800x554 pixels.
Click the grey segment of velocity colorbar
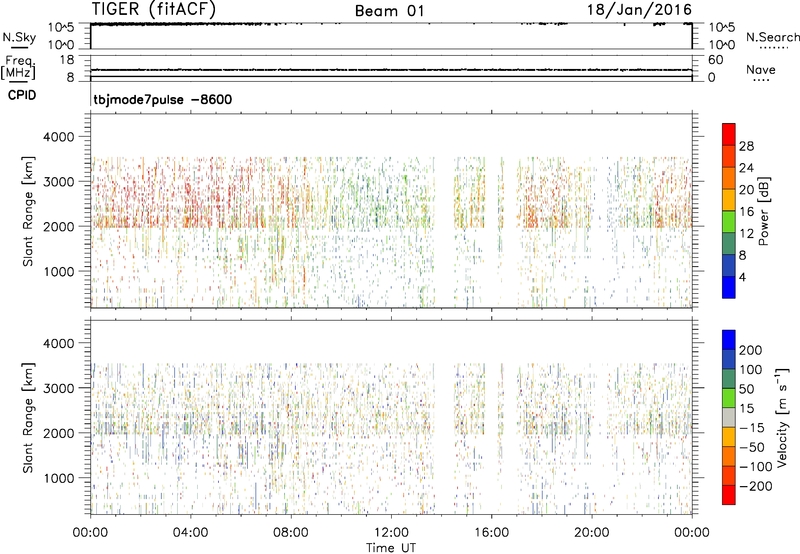[729, 417]
